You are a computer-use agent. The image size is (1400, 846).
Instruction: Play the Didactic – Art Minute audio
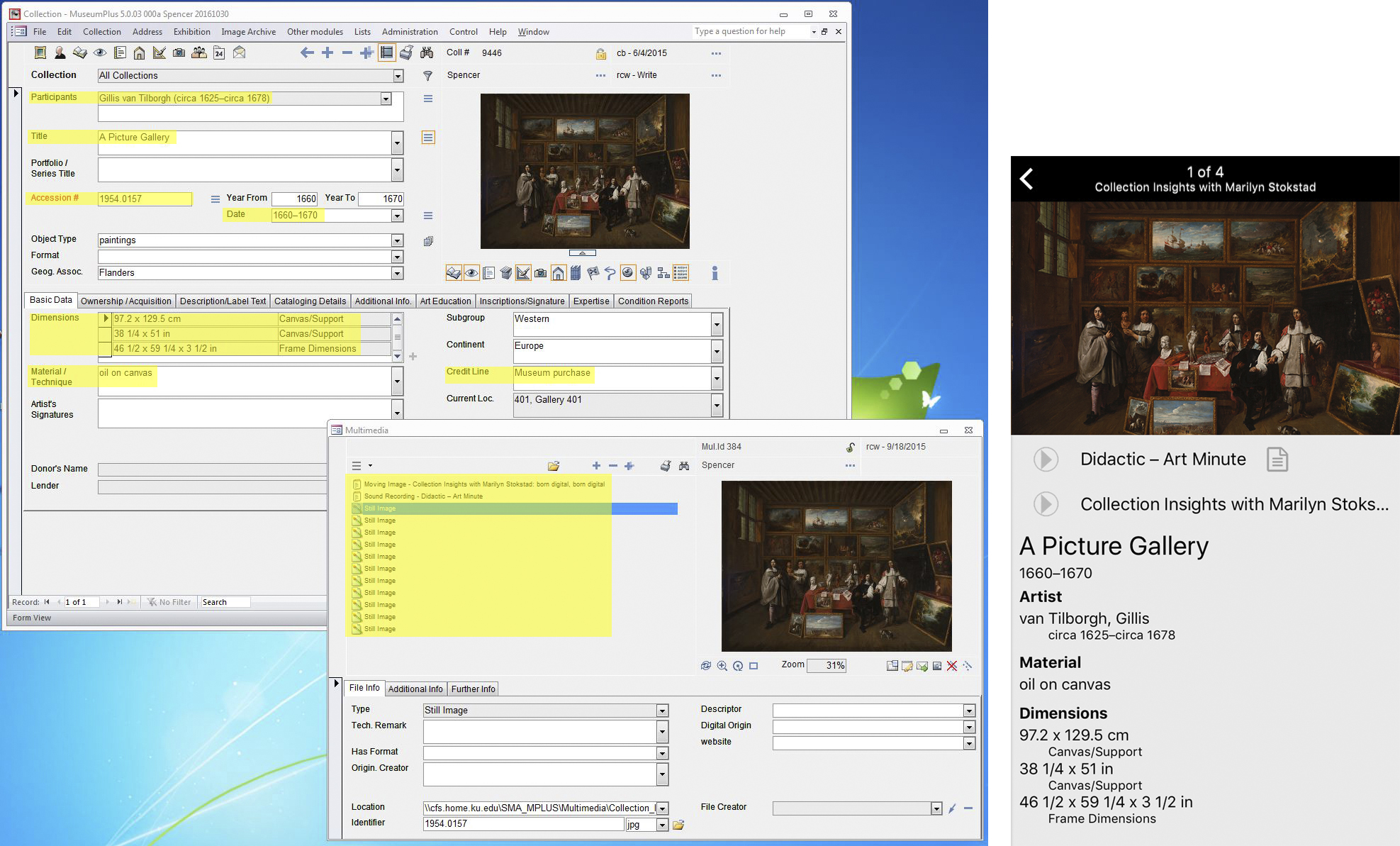1046,460
